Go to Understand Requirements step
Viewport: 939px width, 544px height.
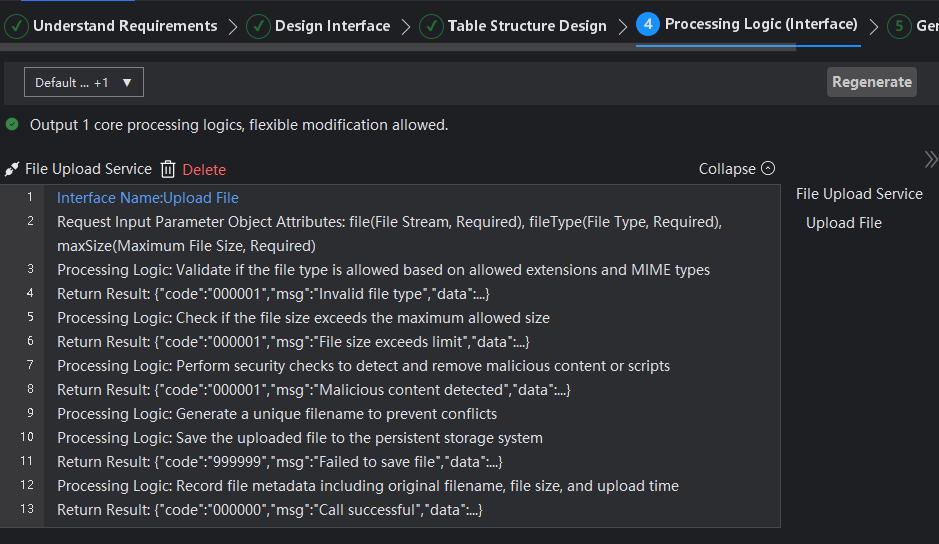point(125,26)
